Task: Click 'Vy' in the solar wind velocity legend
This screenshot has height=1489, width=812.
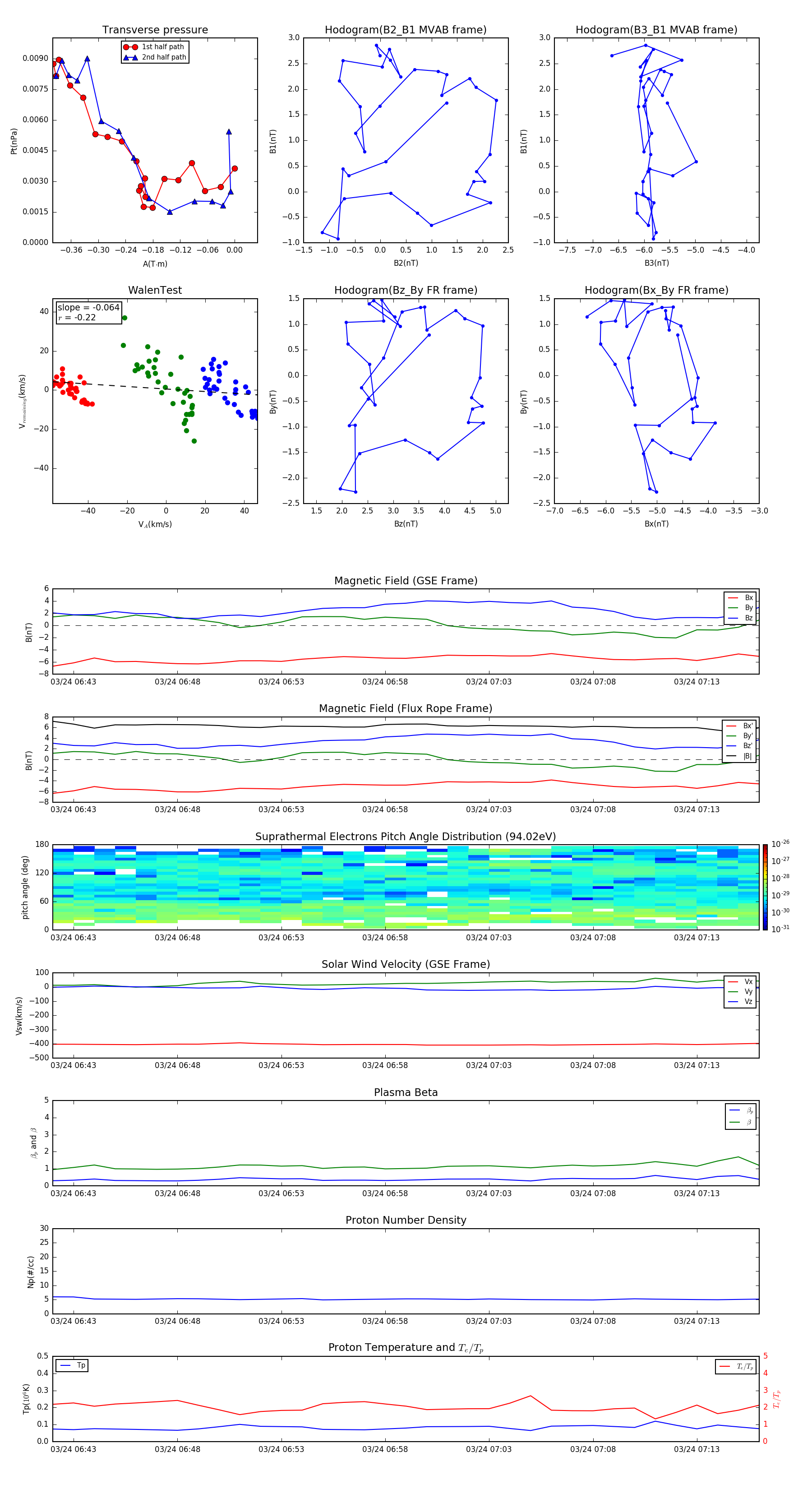Action: click(x=741, y=991)
